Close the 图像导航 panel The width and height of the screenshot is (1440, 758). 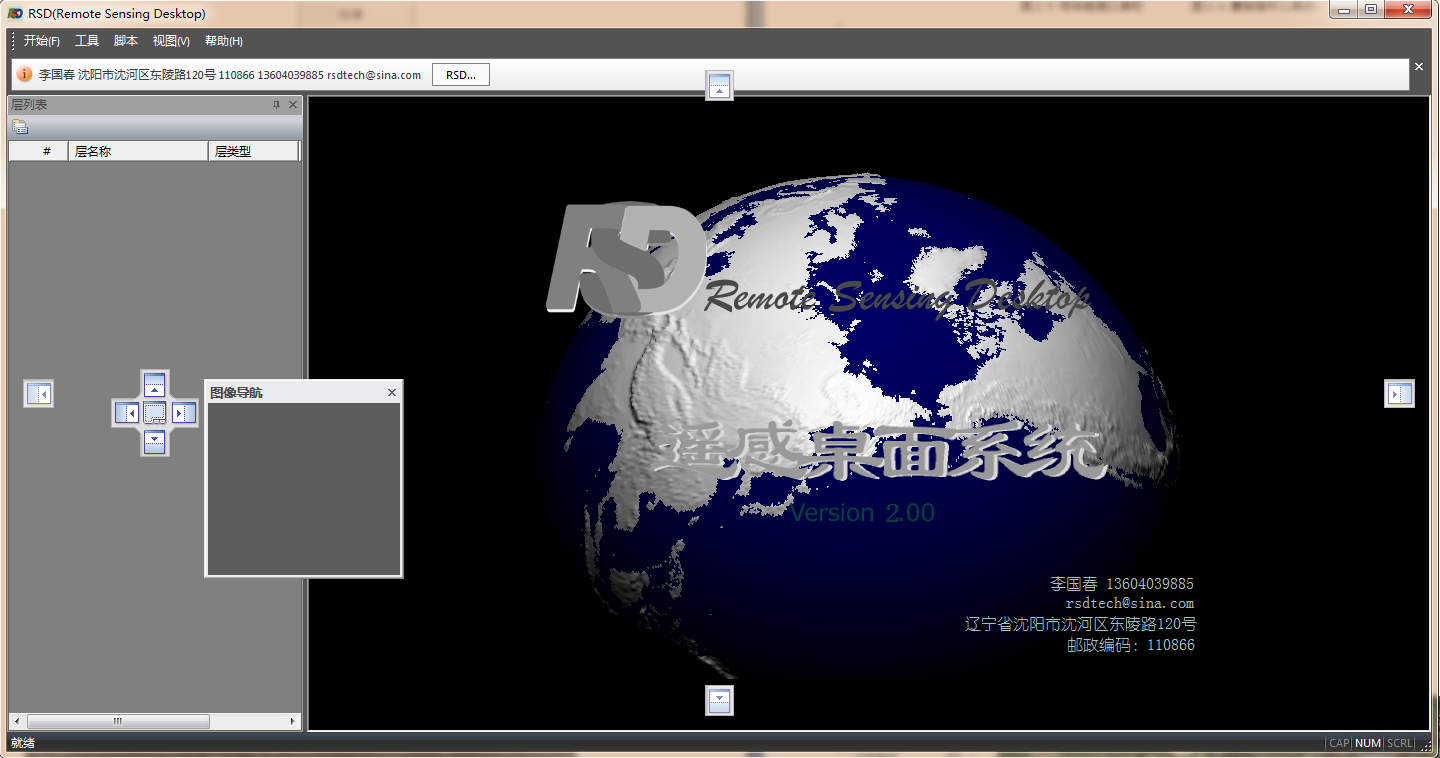click(x=391, y=392)
